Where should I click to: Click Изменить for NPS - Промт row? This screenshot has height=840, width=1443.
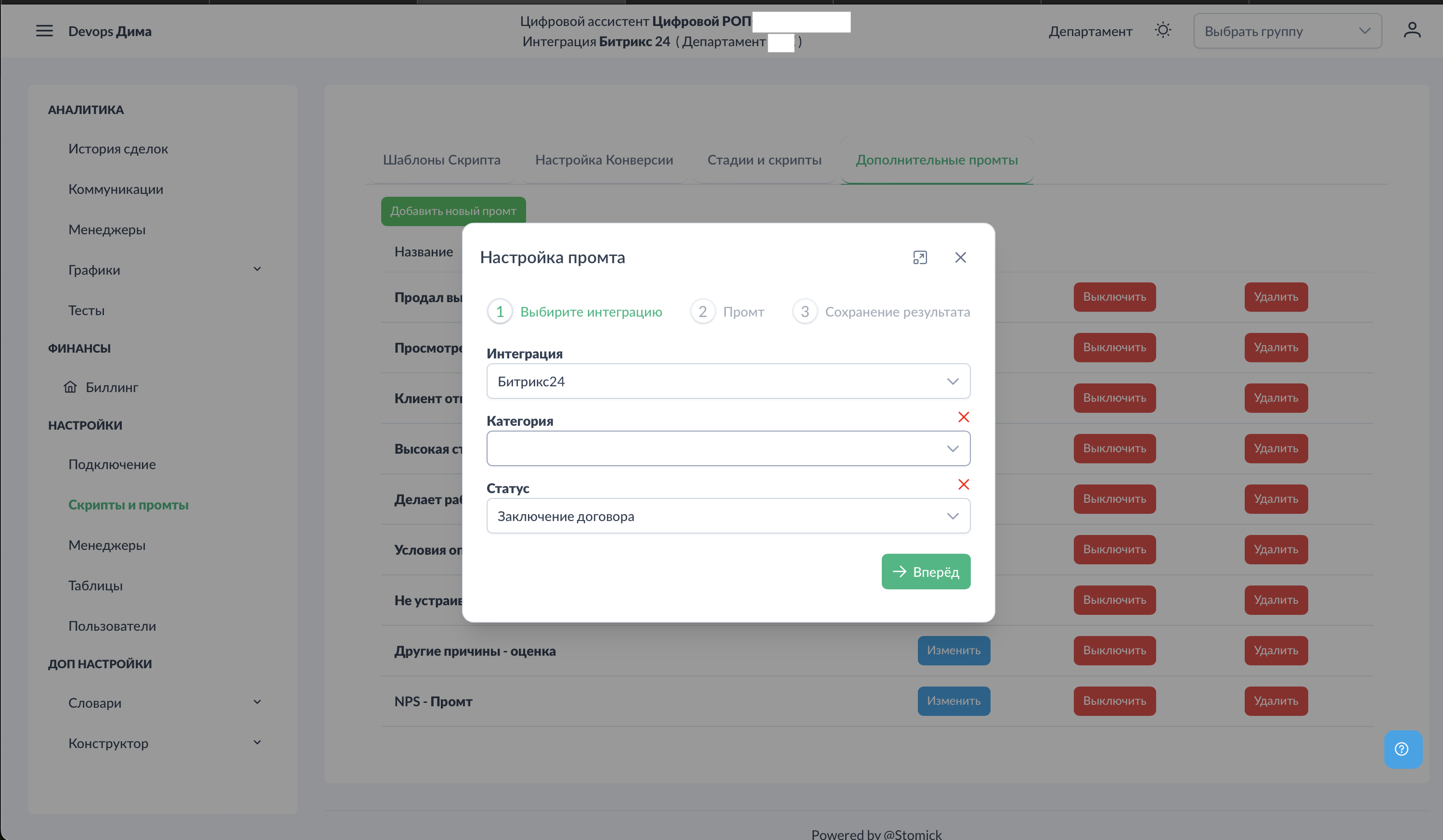[x=953, y=701]
